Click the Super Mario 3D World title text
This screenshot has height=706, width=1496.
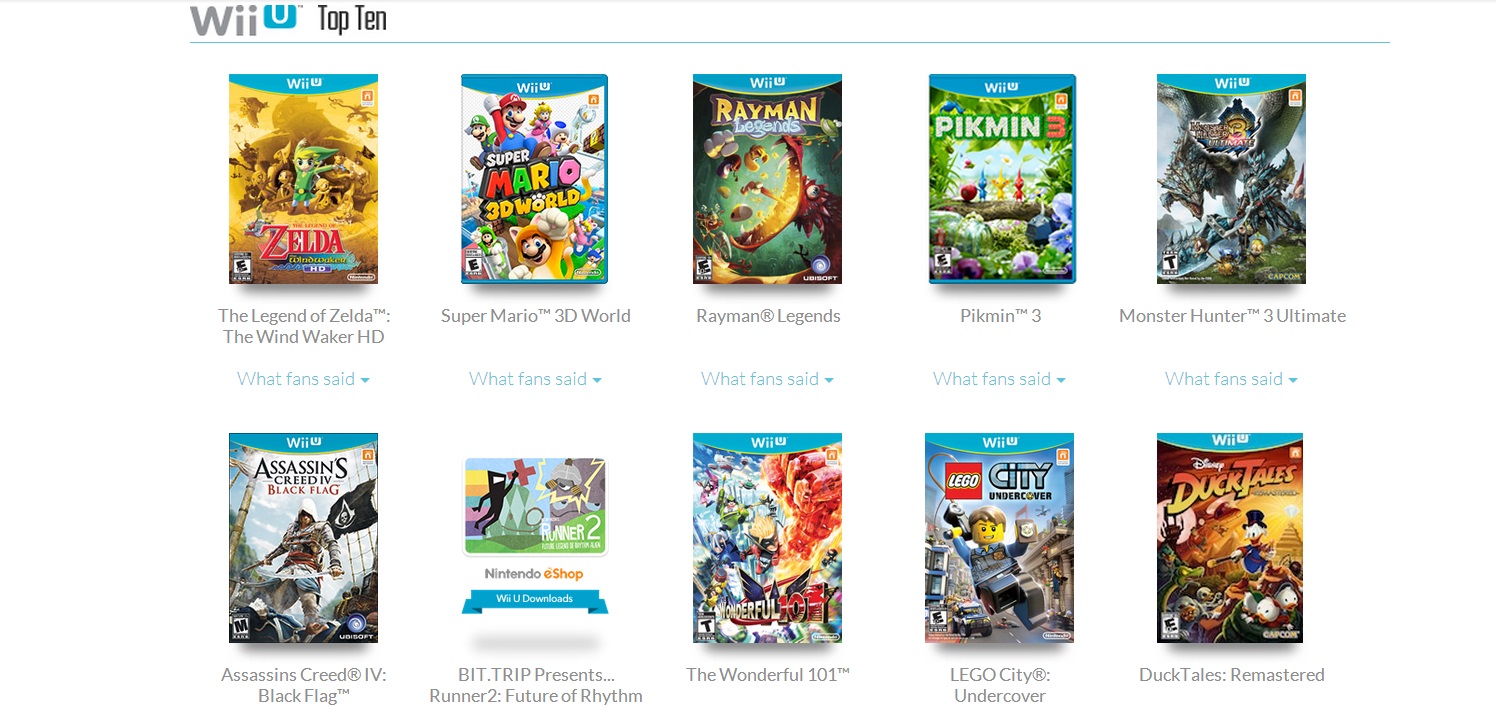[535, 316]
